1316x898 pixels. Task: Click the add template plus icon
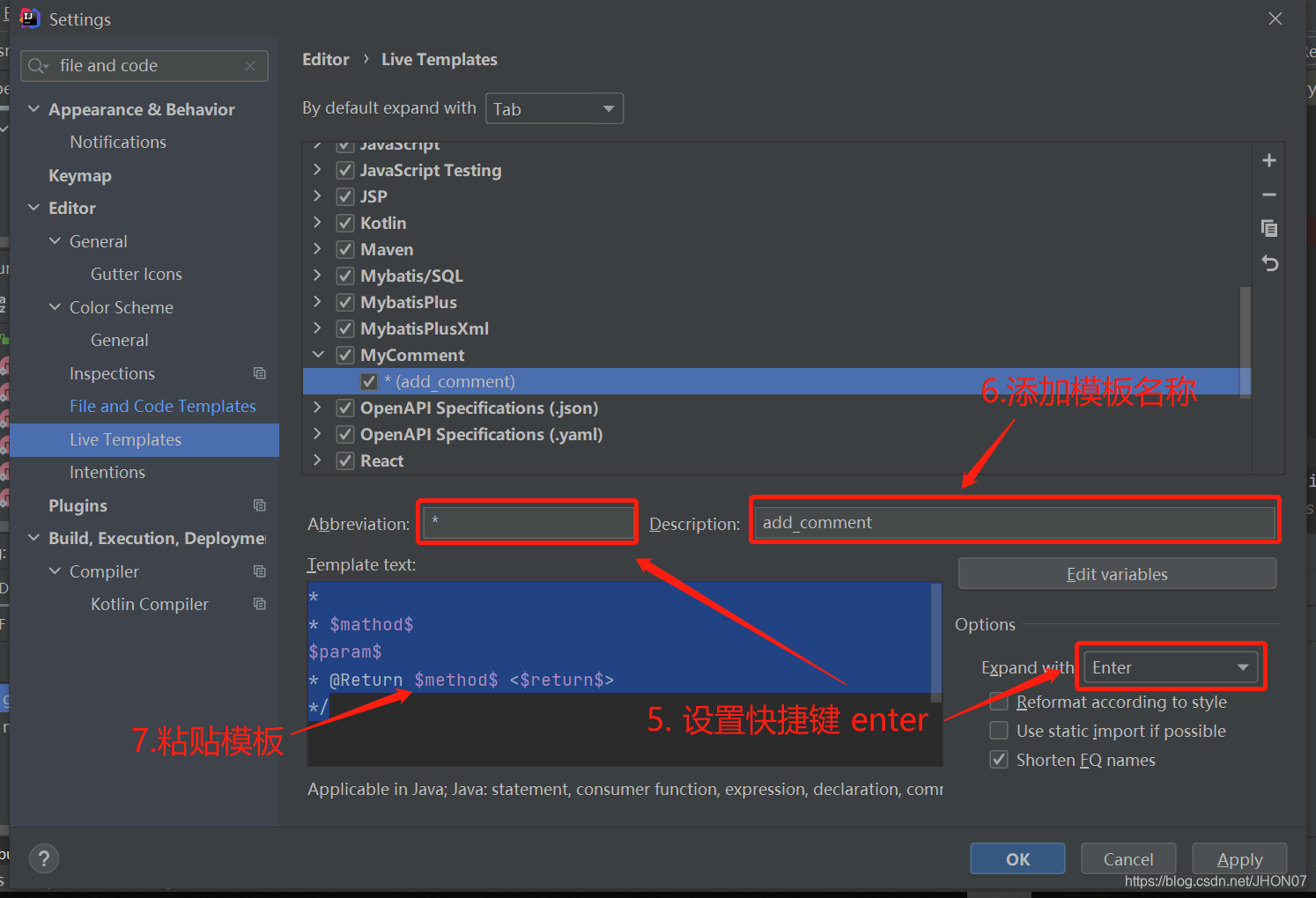[x=1269, y=160]
